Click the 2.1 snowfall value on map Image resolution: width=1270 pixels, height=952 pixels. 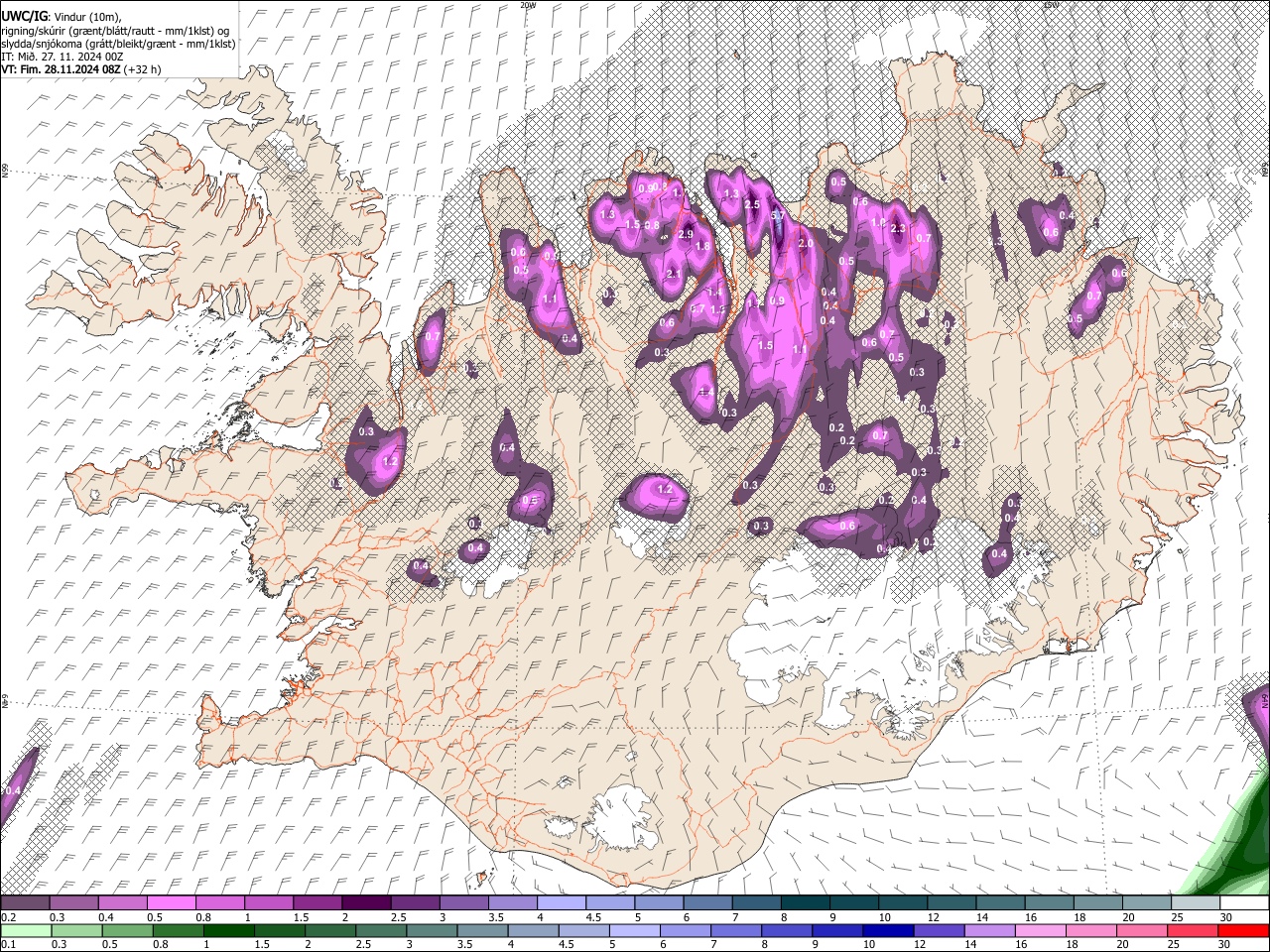674,274
